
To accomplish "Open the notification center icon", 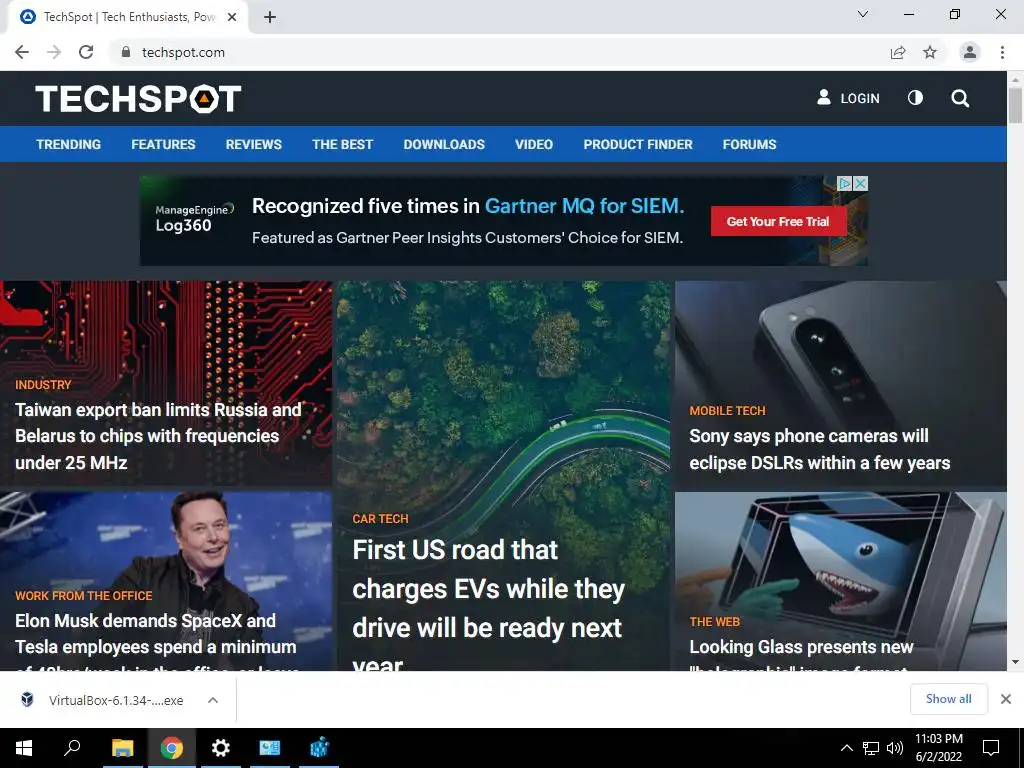I will 991,748.
